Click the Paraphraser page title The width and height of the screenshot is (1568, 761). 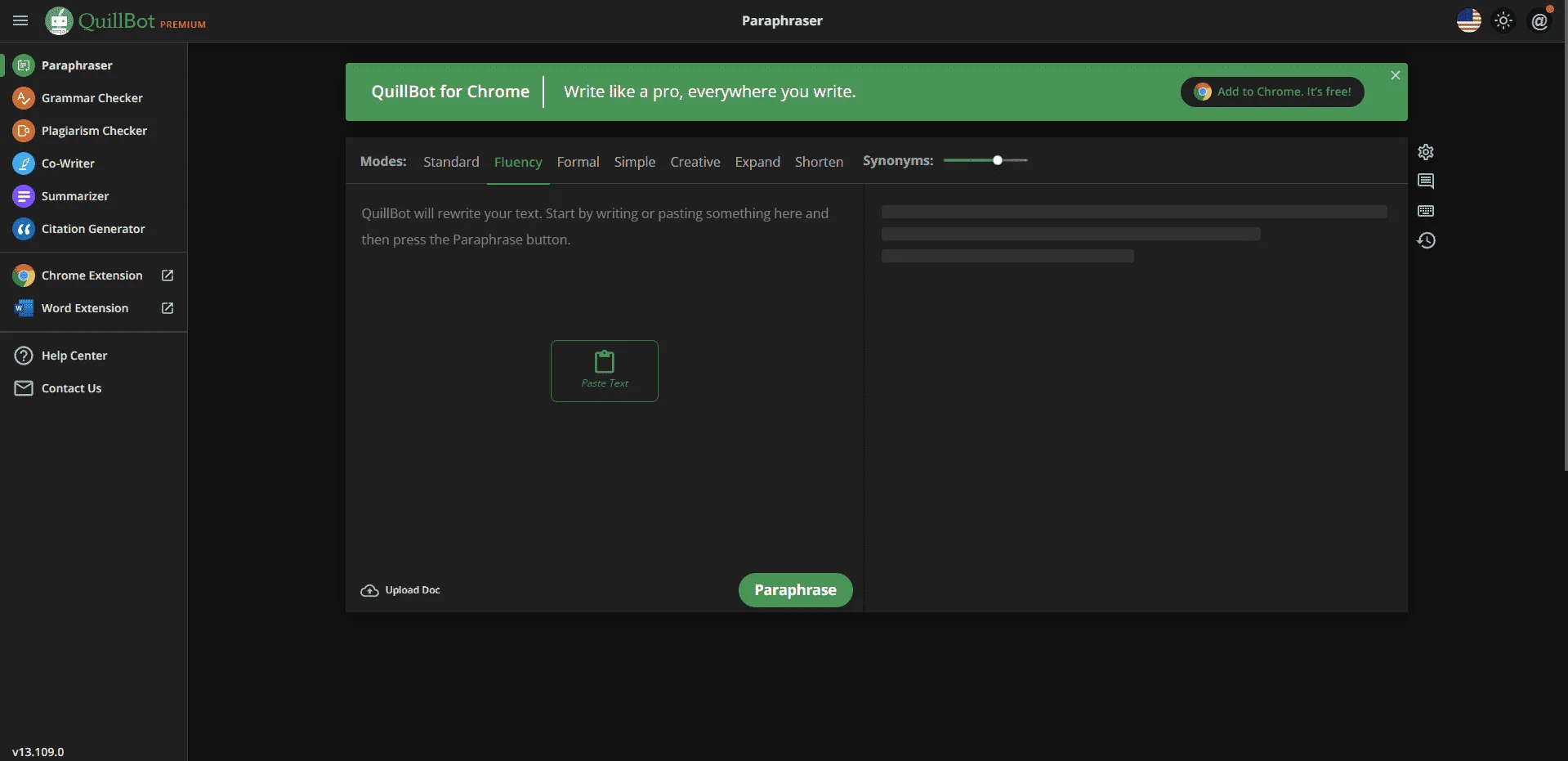coord(782,20)
